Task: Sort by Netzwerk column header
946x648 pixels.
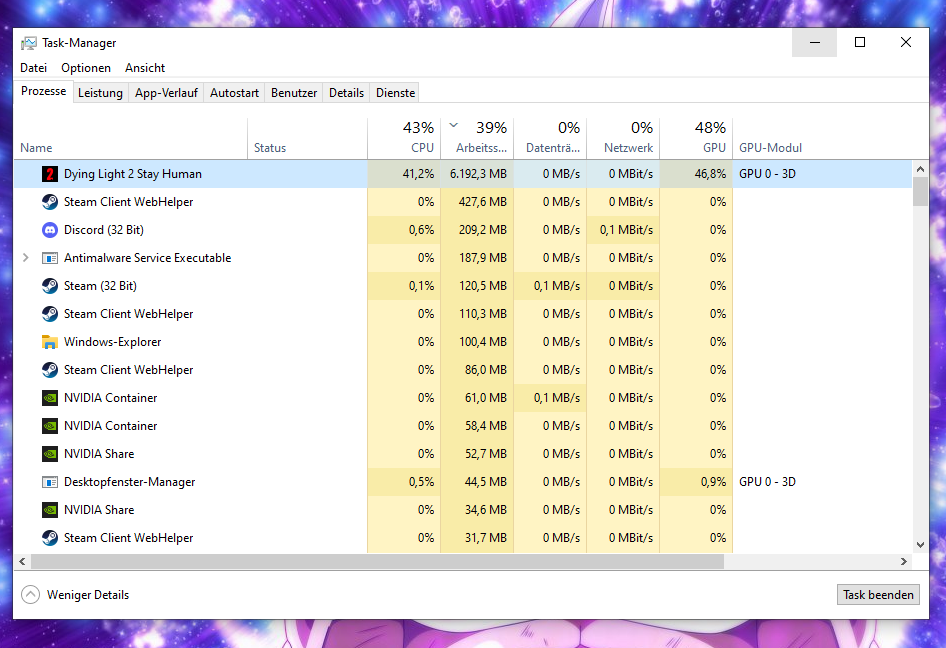Action: 623,139
